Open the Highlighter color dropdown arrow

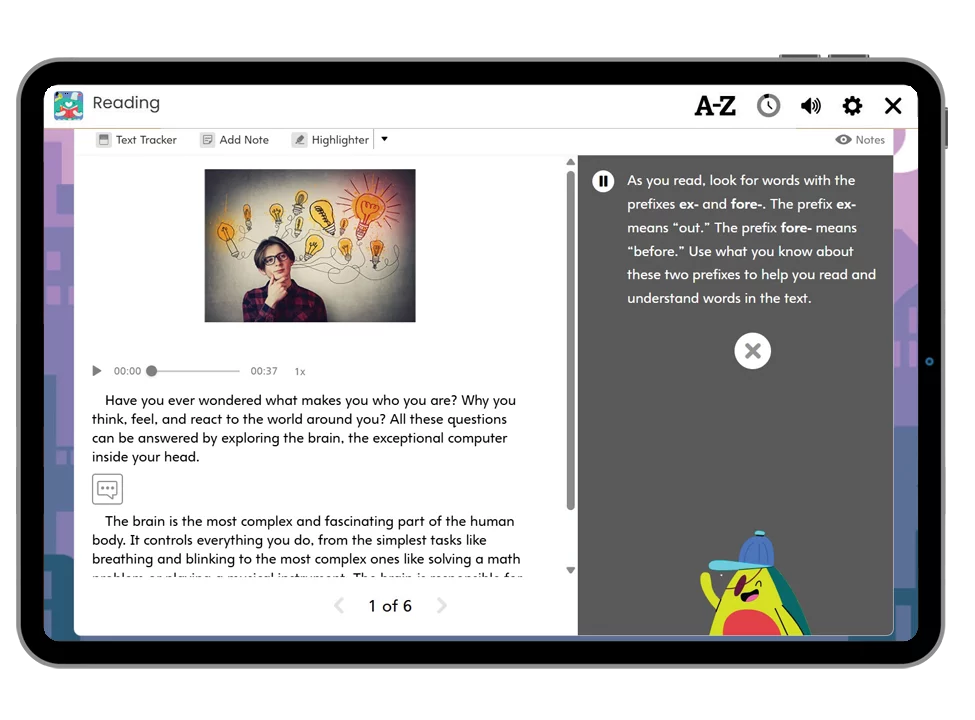(x=384, y=139)
